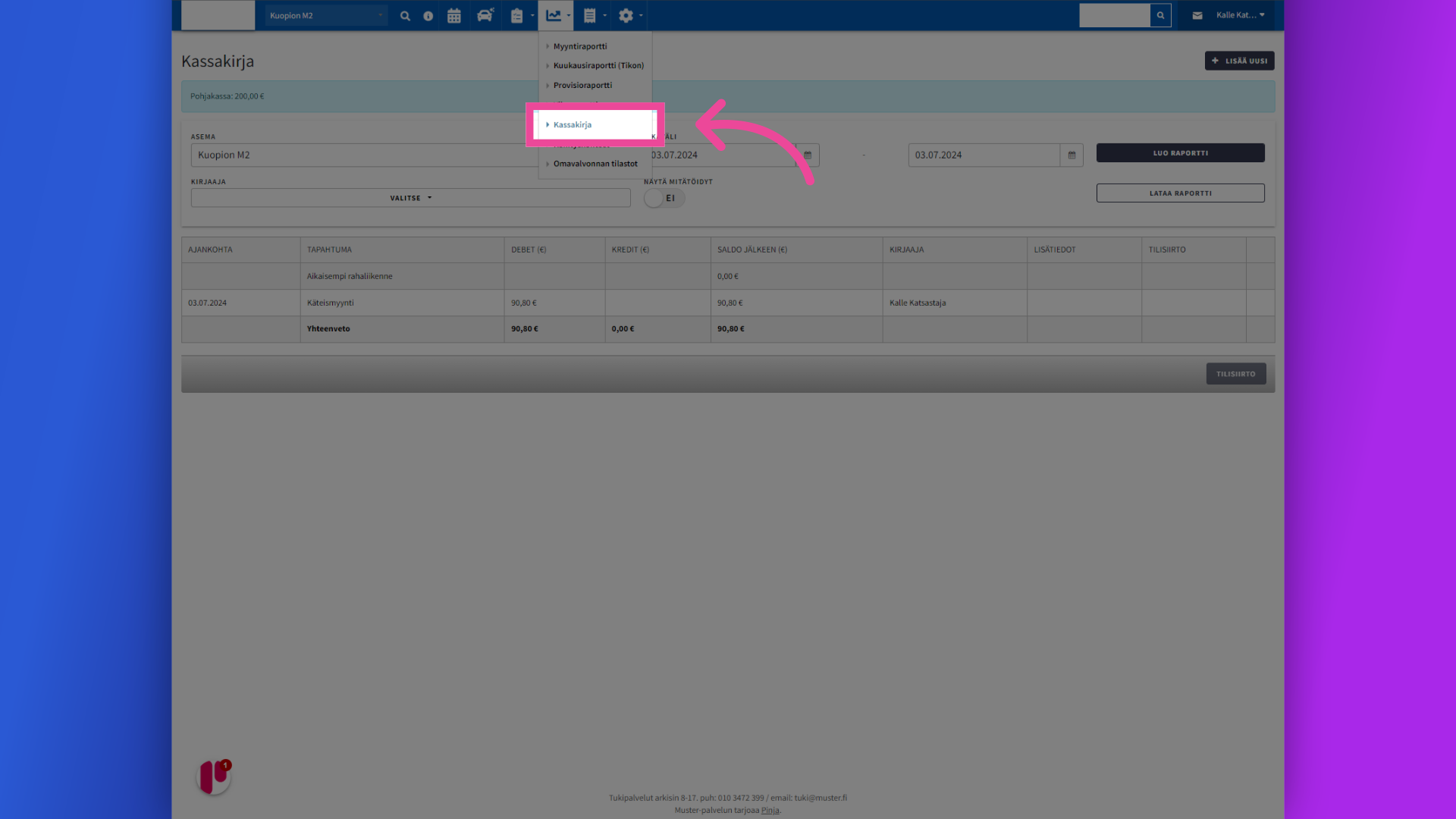The width and height of the screenshot is (1456, 819).
Task: Click the Tilisiirto button
Action: (1235, 374)
